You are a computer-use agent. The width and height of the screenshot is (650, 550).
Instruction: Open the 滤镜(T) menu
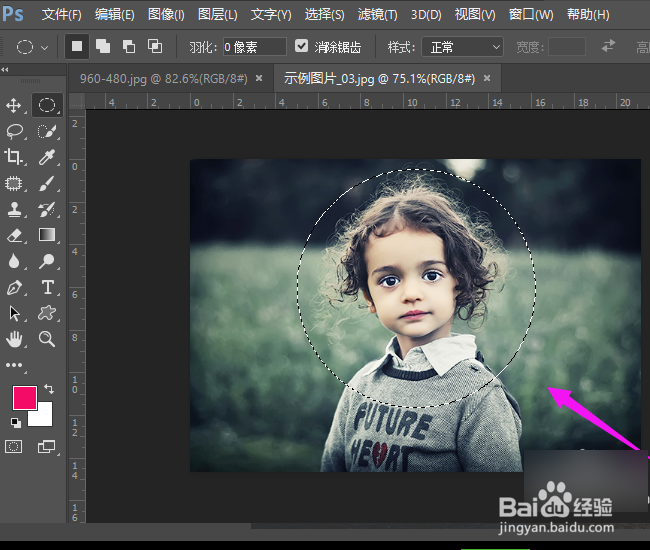pos(377,15)
